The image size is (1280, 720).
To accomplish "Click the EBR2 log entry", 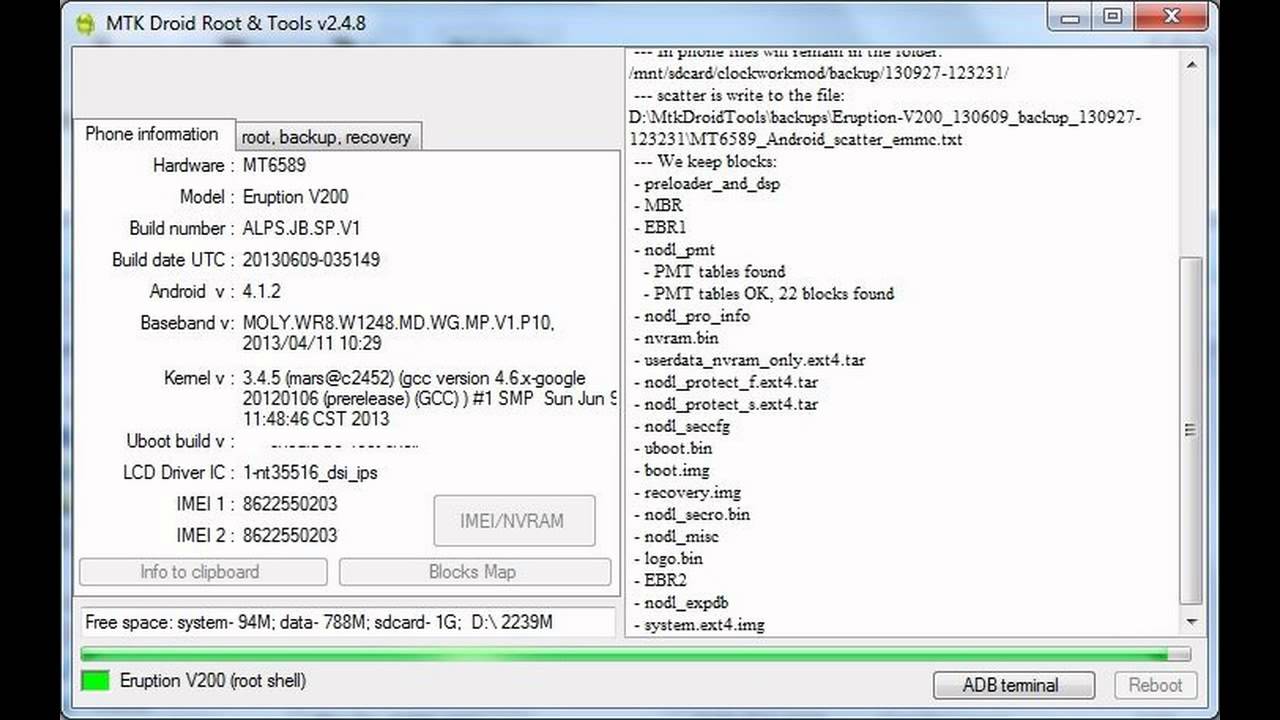I will [660, 580].
